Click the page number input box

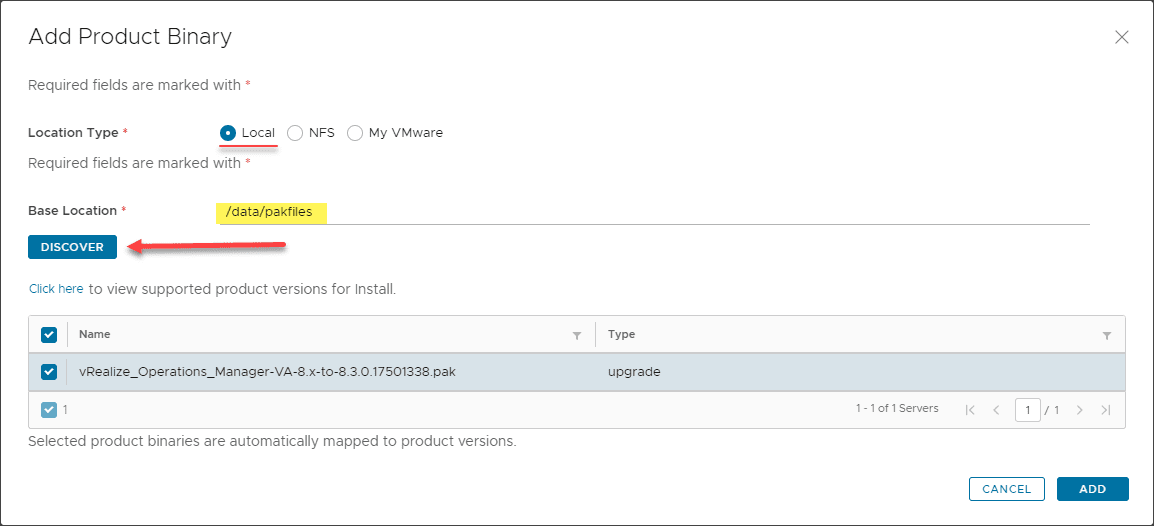point(1027,410)
